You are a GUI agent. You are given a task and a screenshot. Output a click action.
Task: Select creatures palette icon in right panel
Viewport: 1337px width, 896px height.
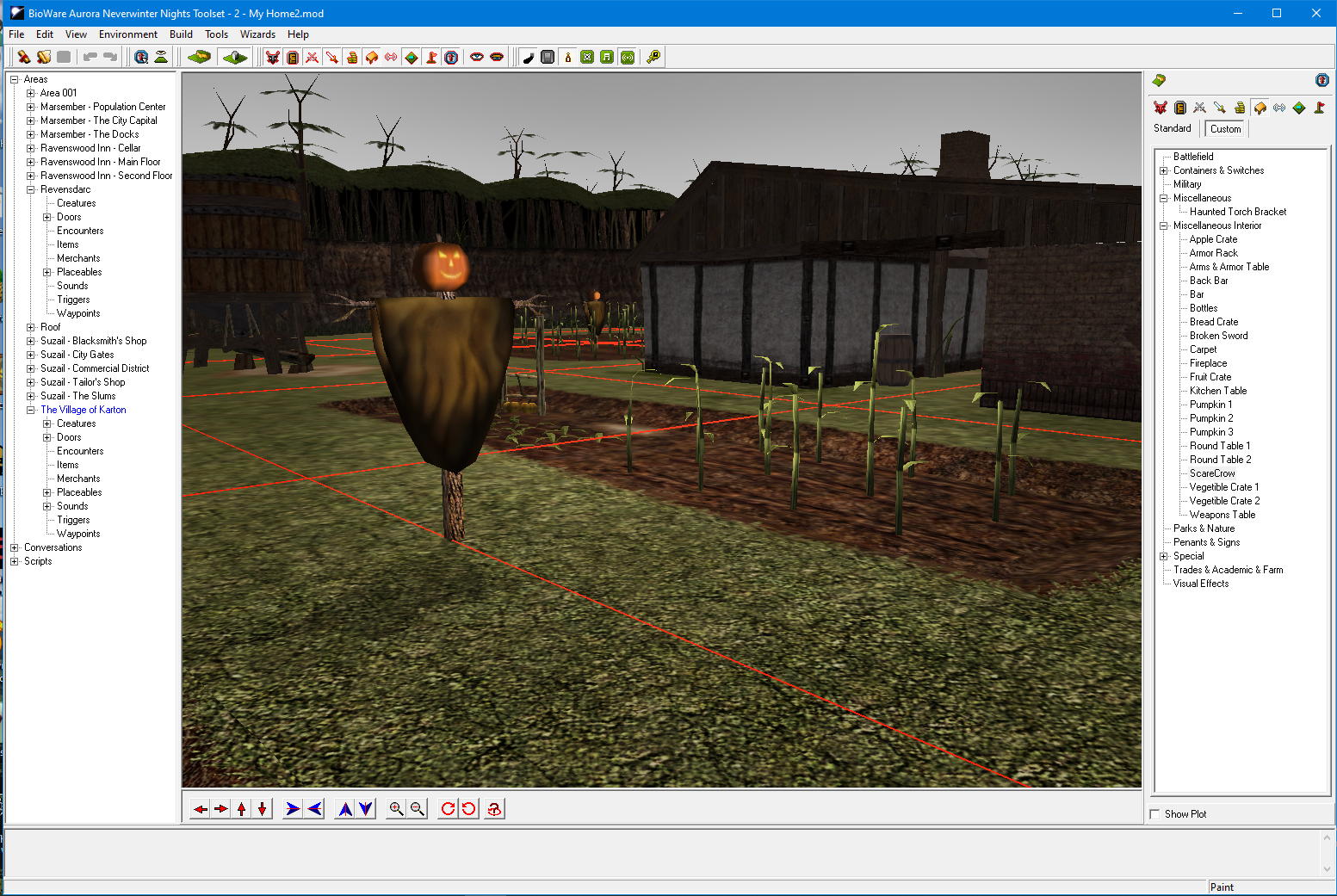coord(1161,108)
